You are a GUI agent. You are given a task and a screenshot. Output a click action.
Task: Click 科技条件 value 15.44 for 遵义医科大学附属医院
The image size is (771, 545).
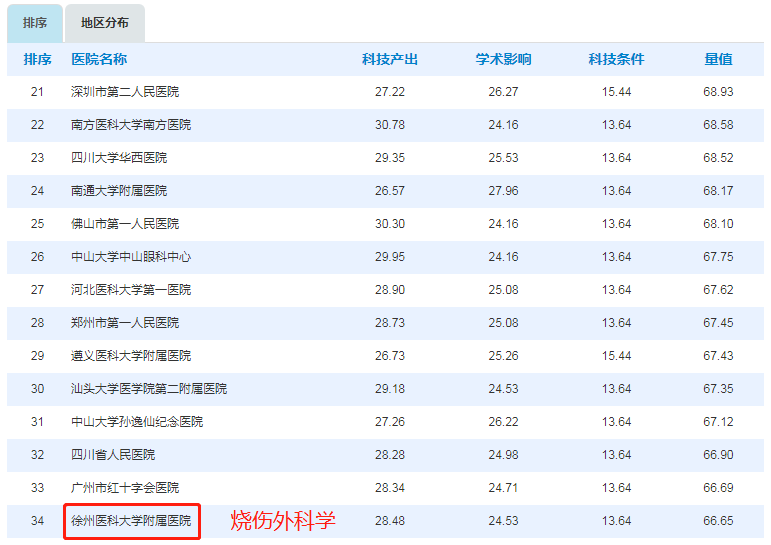(x=617, y=356)
